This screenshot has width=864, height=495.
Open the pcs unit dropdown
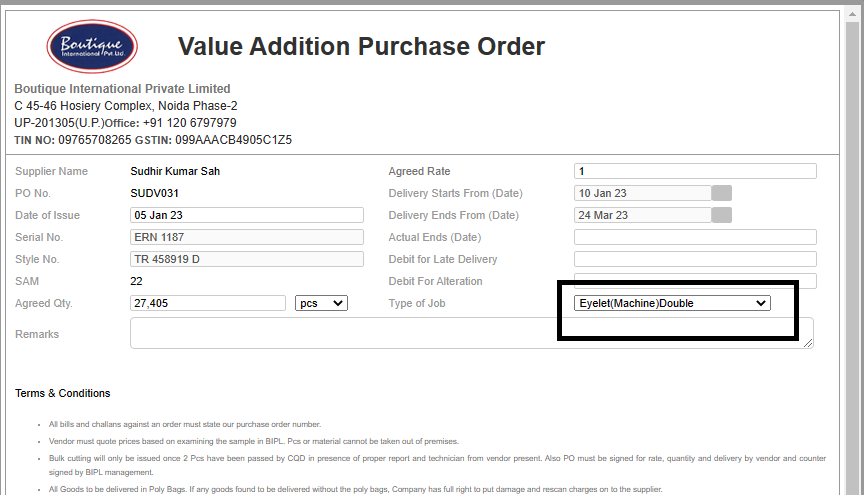[321, 303]
